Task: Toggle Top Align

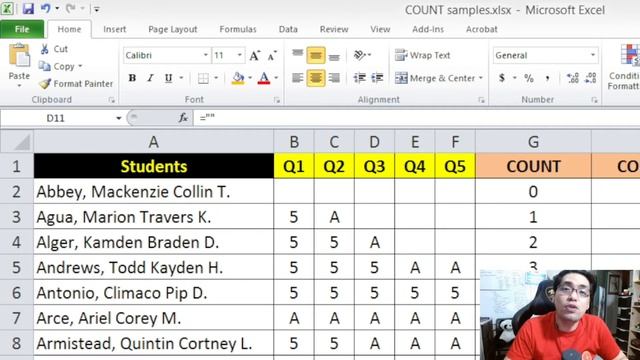Action: coord(298,55)
